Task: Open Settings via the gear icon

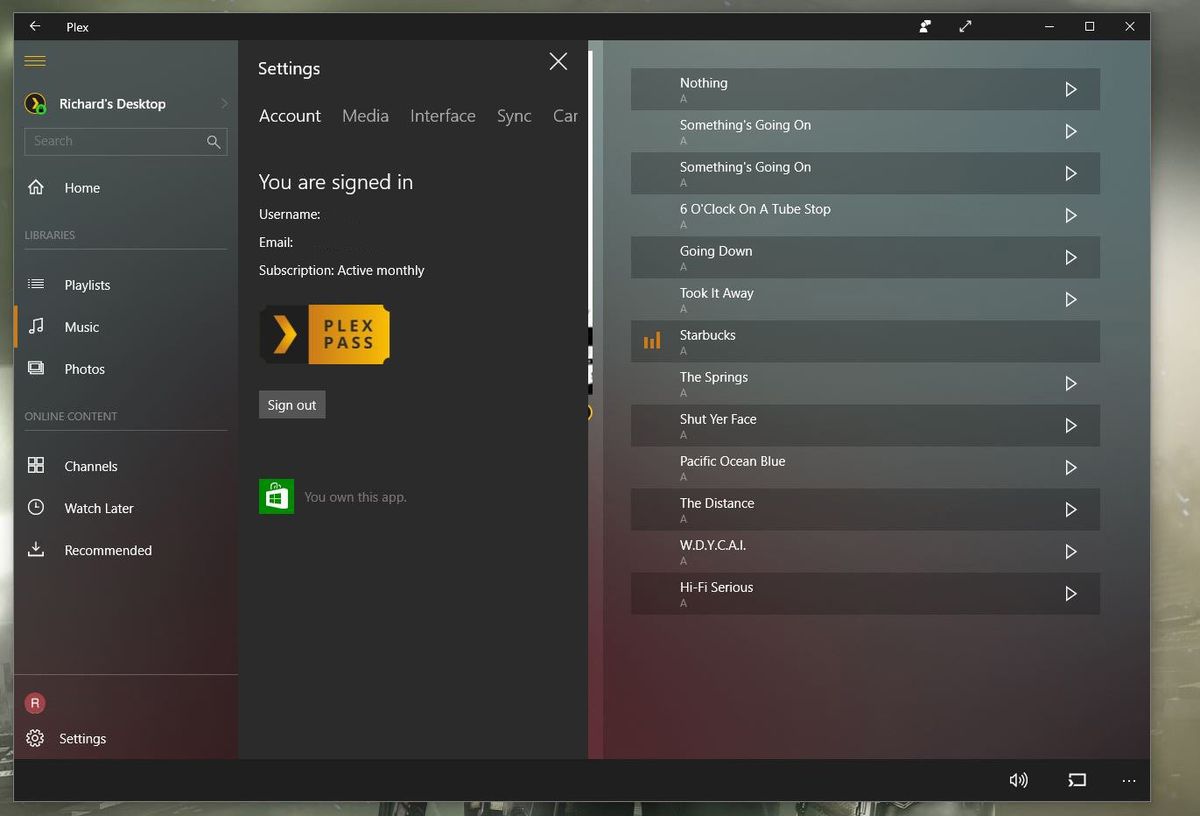Action: point(36,738)
